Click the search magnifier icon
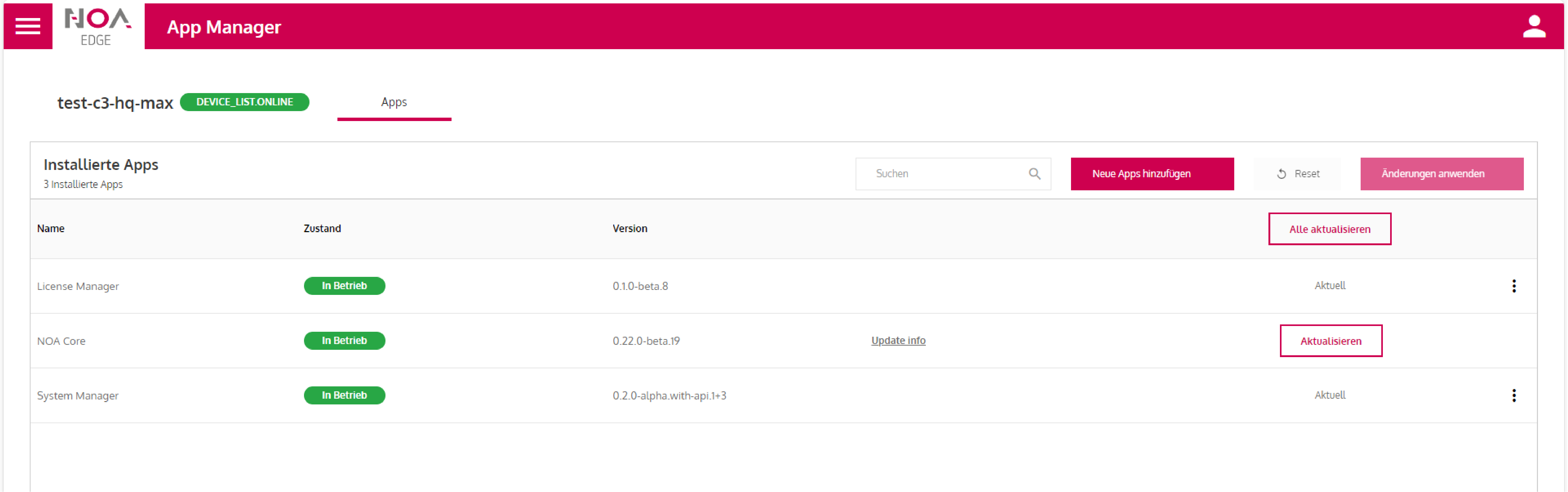Viewport: 1568px width, 492px height. (1035, 174)
